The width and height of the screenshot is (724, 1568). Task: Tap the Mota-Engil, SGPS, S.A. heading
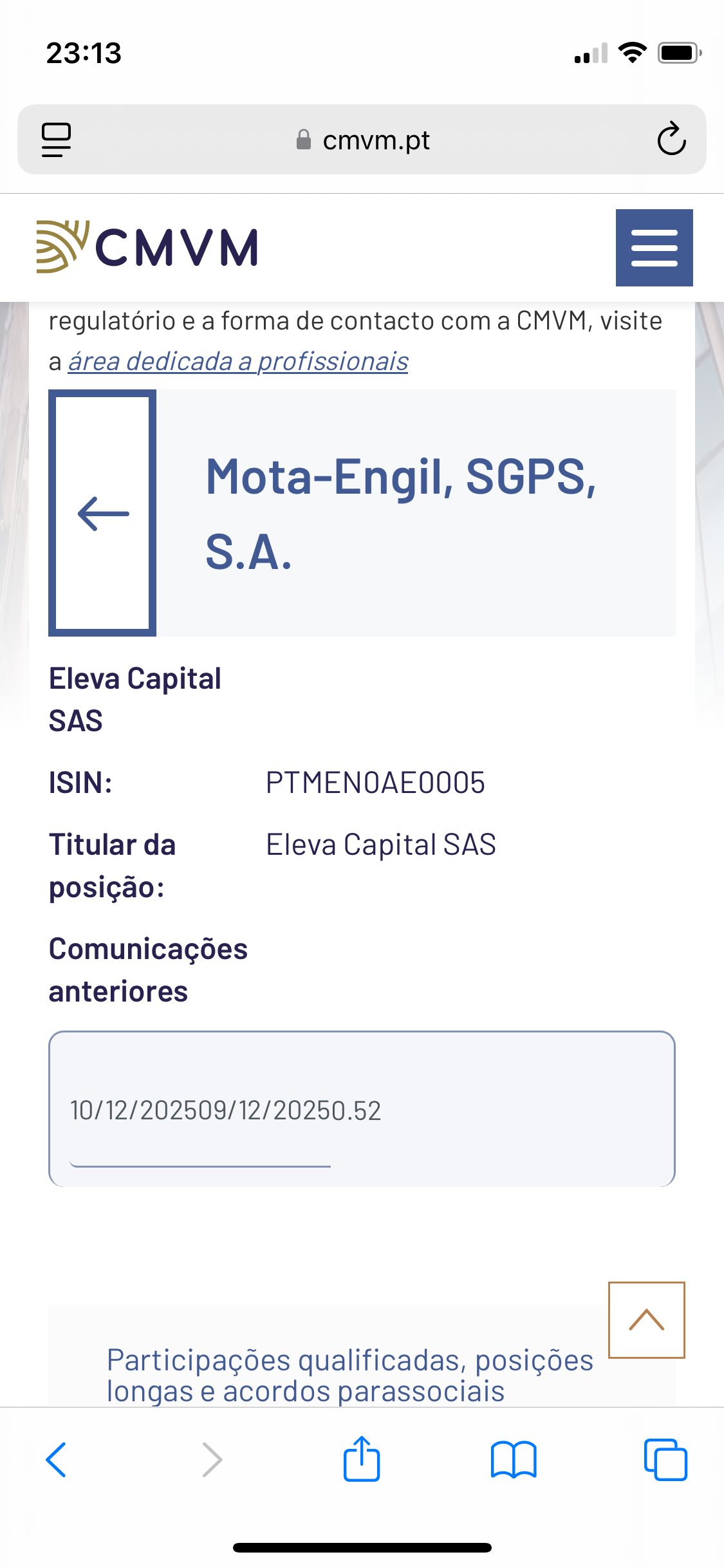pos(400,514)
